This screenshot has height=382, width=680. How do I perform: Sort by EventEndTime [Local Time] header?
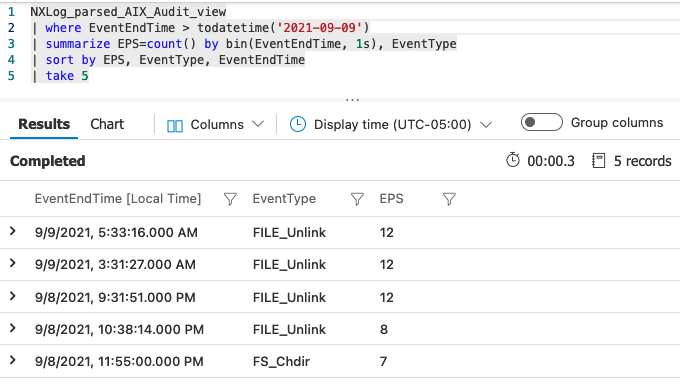pyautogui.click(x=118, y=199)
